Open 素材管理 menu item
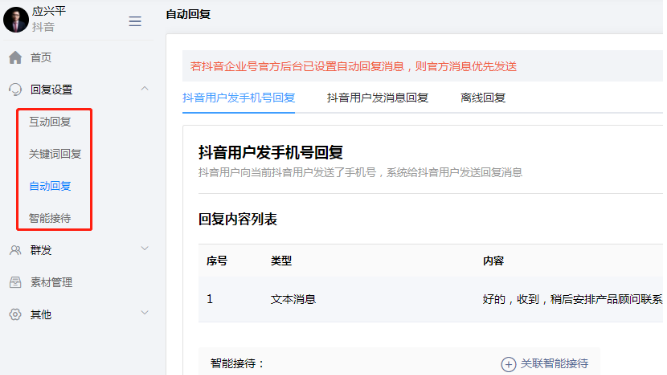667x375 pixels. tap(51, 282)
